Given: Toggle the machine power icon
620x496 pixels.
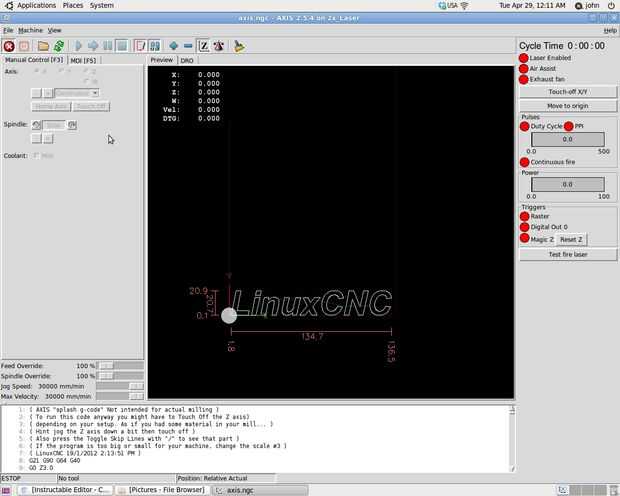Looking at the screenshot, I should pos(24,46).
